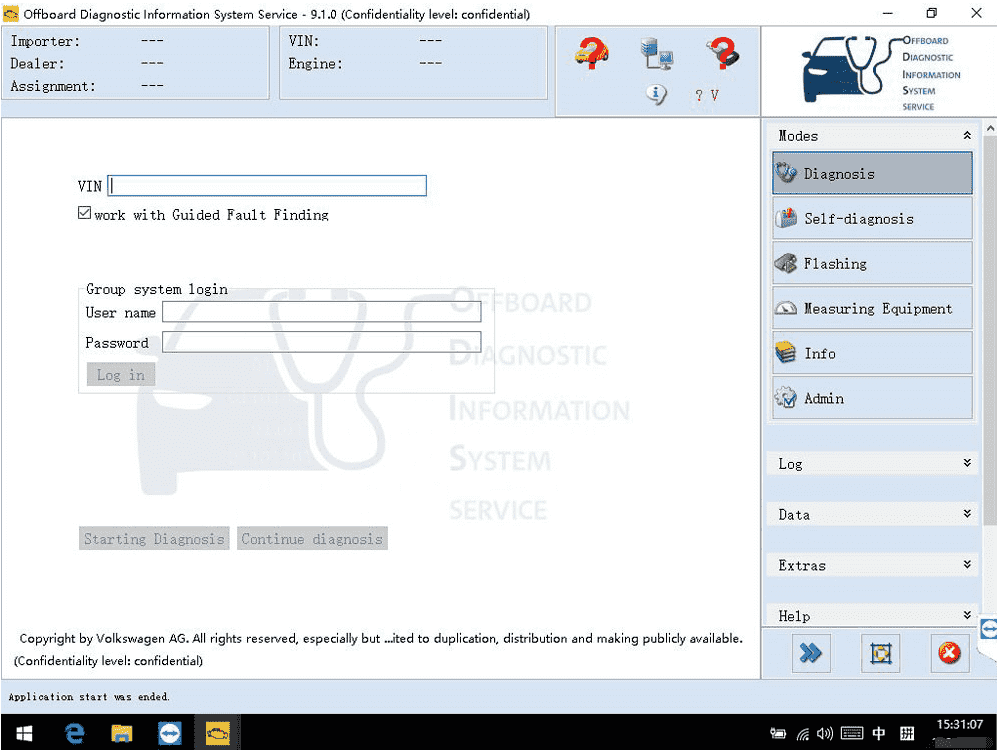Viewport: 997px width, 750px height.
Task: Open TeamViewer from the taskbar
Action: click(x=170, y=733)
